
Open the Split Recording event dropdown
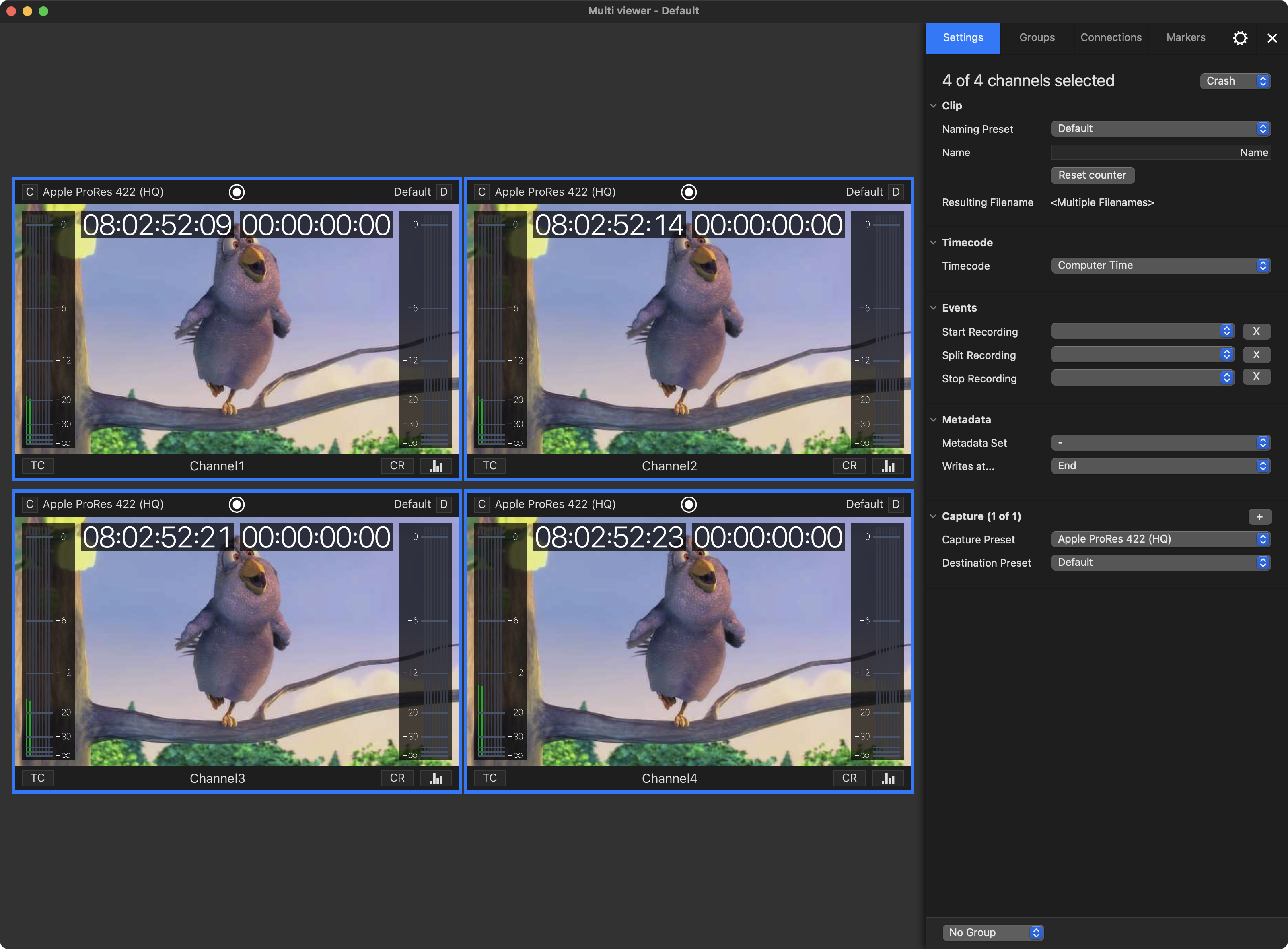pos(1143,355)
